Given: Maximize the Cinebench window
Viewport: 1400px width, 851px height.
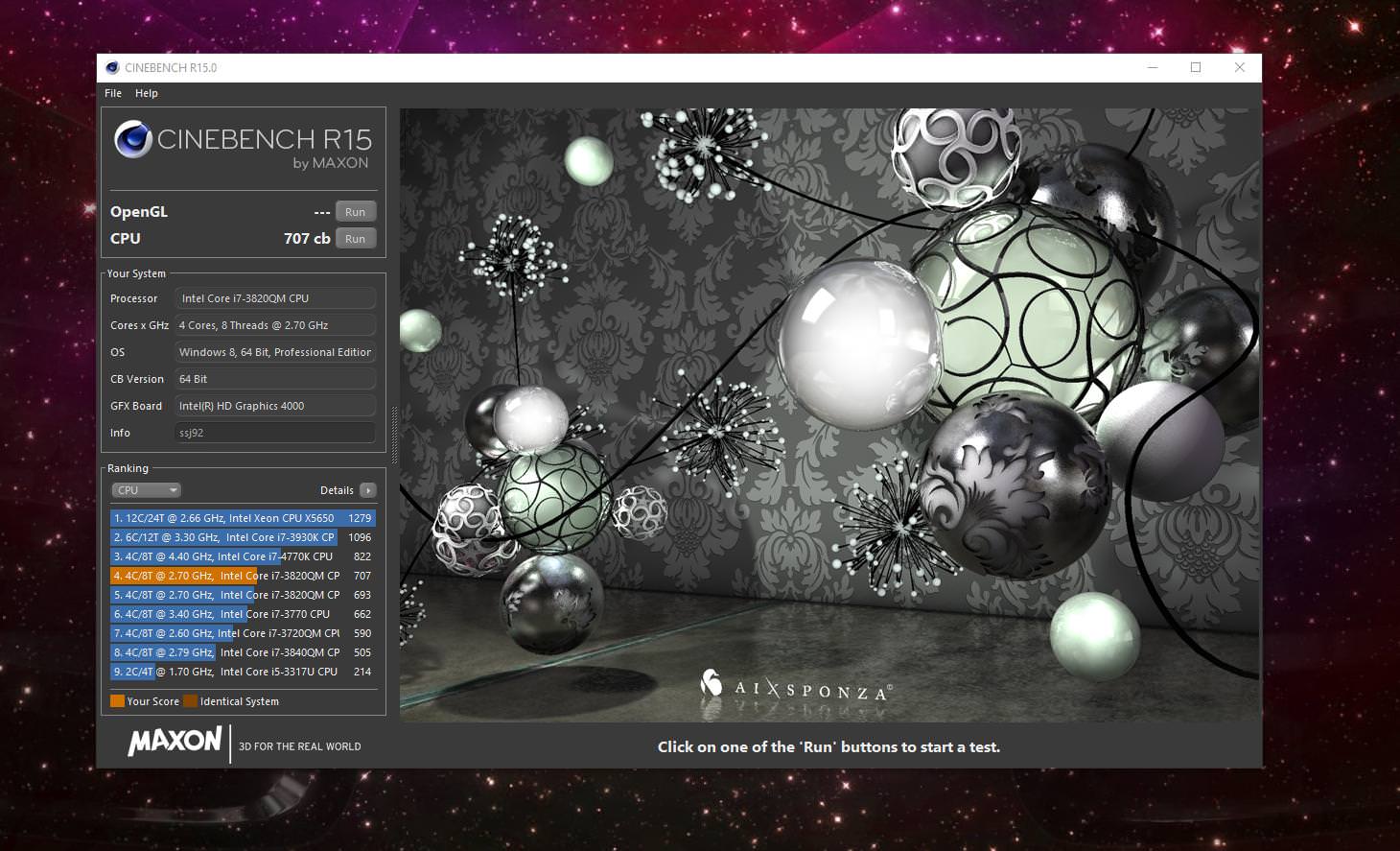Looking at the screenshot, I should [x=1196, y=67].
